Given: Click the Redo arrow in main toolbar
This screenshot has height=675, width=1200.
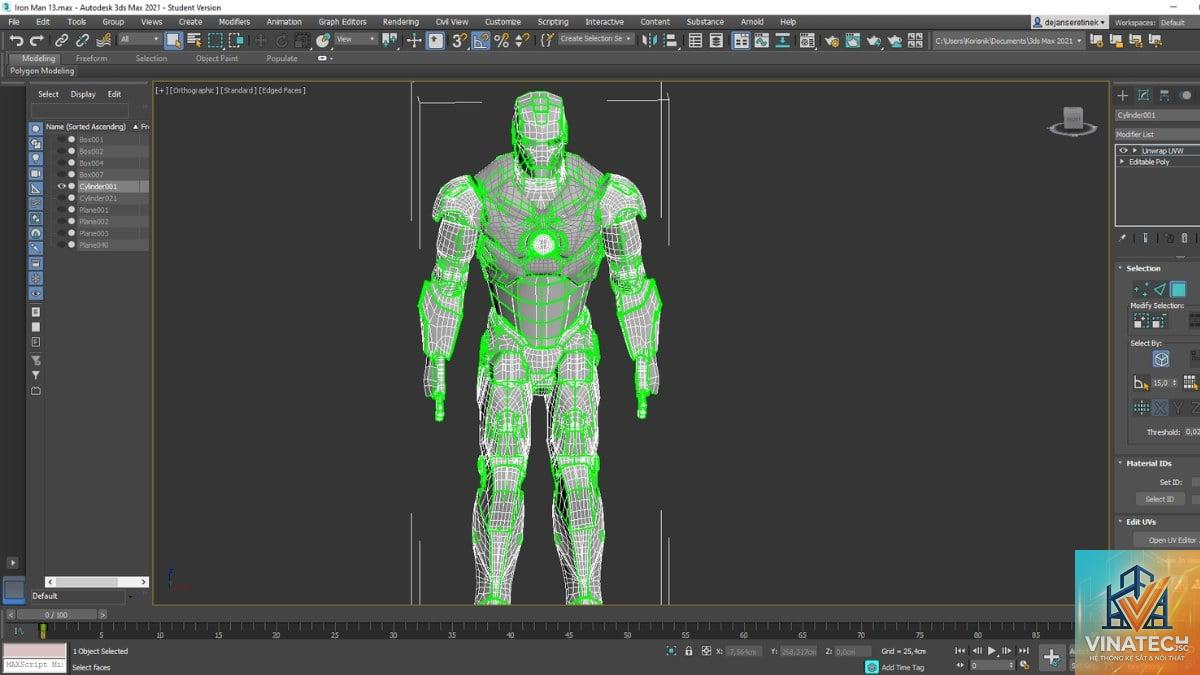Looking at the screenshot, I should coord(36,40).
